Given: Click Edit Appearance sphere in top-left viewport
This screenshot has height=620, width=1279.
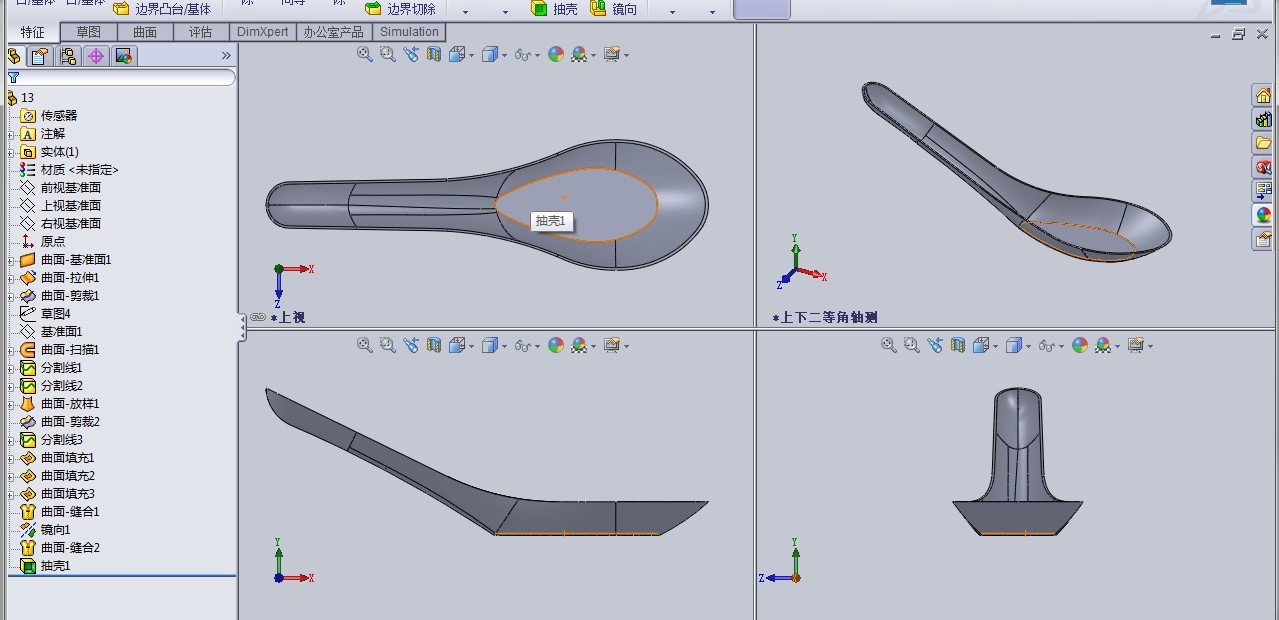Looking at the screenshot, I should pos(556,54).
